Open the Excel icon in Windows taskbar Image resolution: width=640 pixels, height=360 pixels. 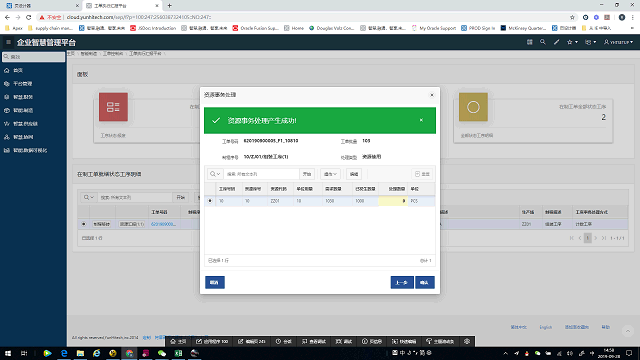178,353
